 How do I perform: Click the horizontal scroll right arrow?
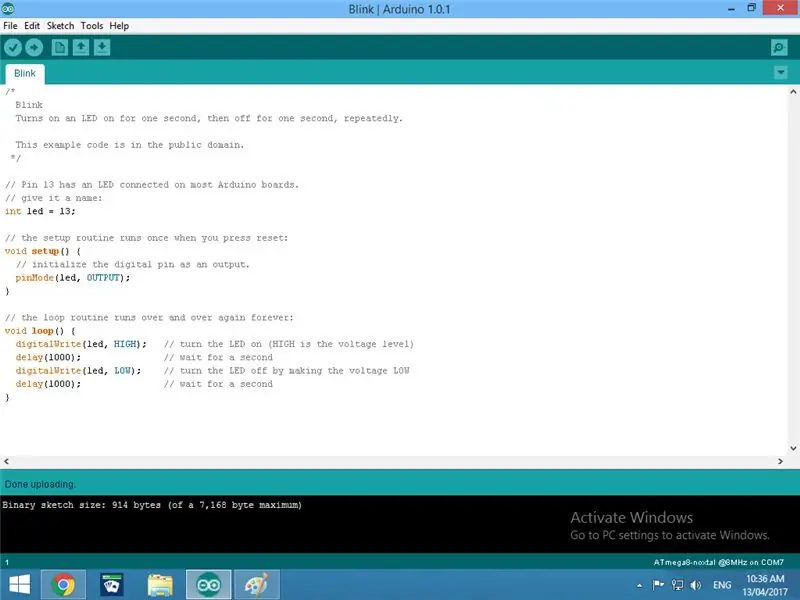click(x=780, y=461)
